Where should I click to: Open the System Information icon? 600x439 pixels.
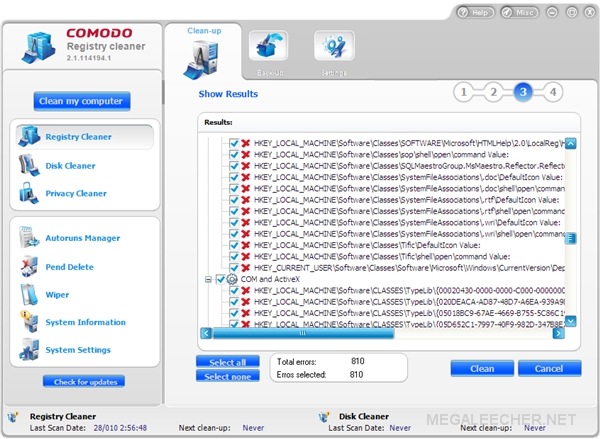tap(29, 321)
